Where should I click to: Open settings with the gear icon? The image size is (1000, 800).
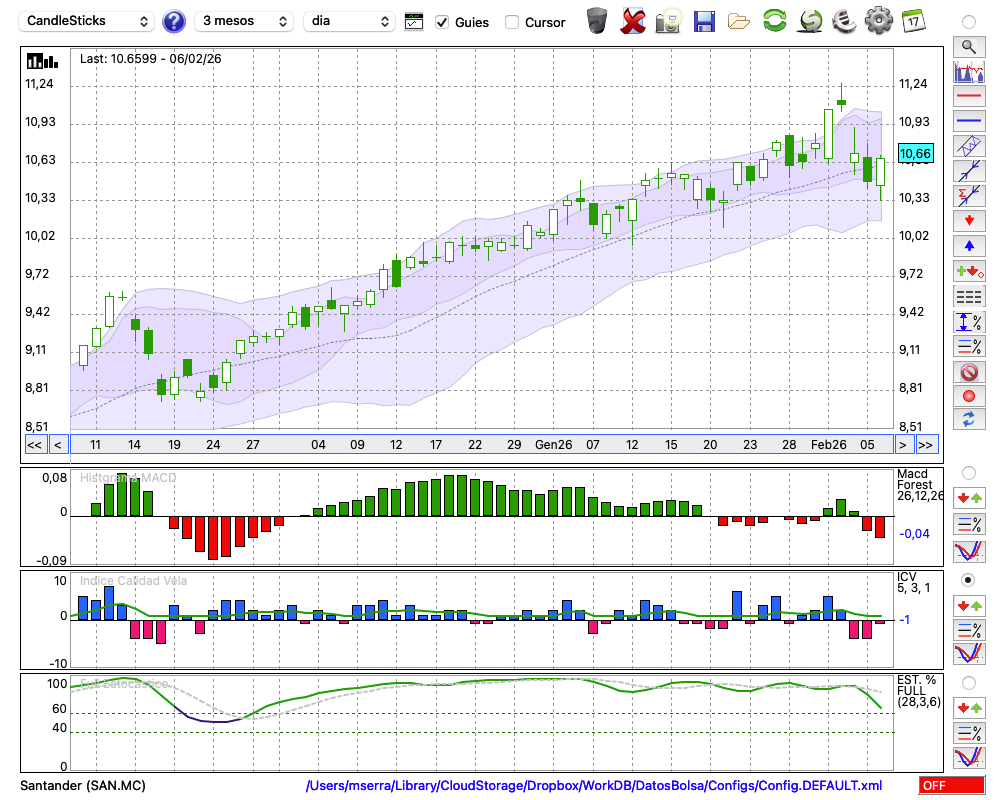(x=879, y=21)
